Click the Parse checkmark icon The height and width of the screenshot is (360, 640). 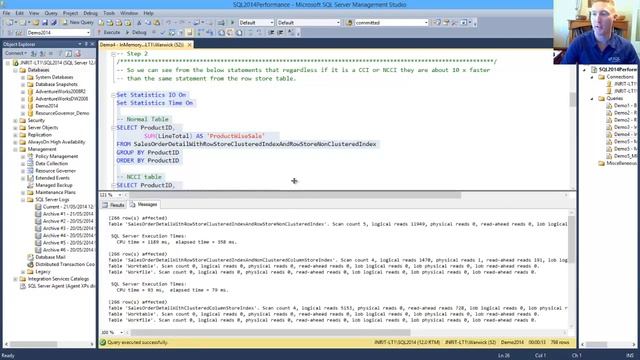point(162,32)
